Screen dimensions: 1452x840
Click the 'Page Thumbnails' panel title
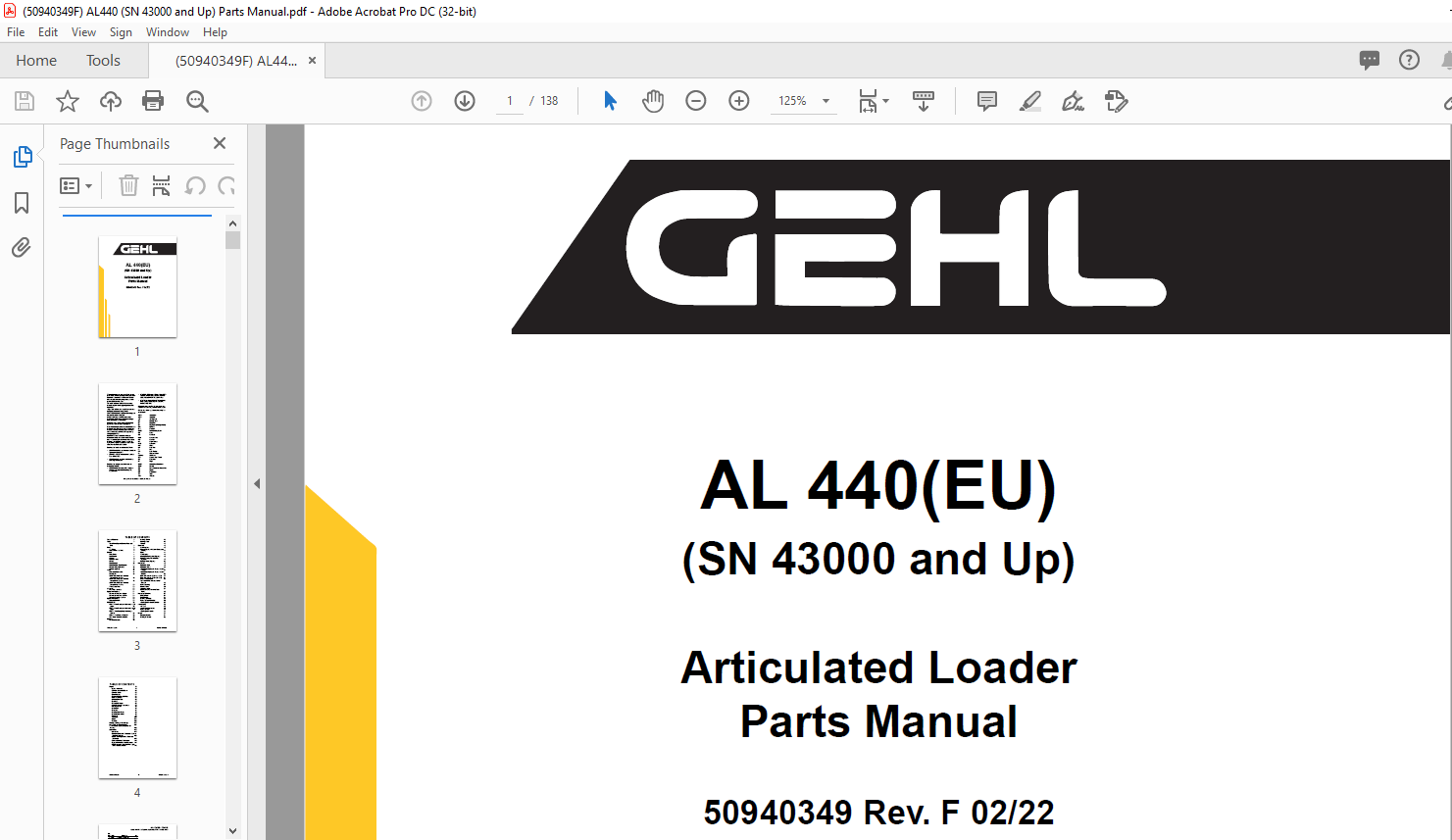tap(115, 144)
